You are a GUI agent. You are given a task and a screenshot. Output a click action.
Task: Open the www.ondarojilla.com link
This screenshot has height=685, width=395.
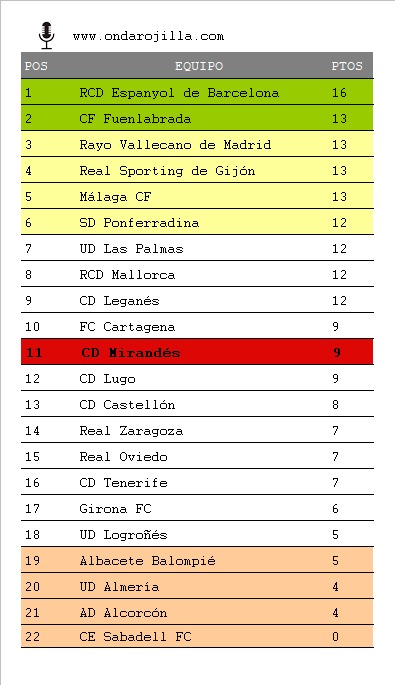(148, 36)
